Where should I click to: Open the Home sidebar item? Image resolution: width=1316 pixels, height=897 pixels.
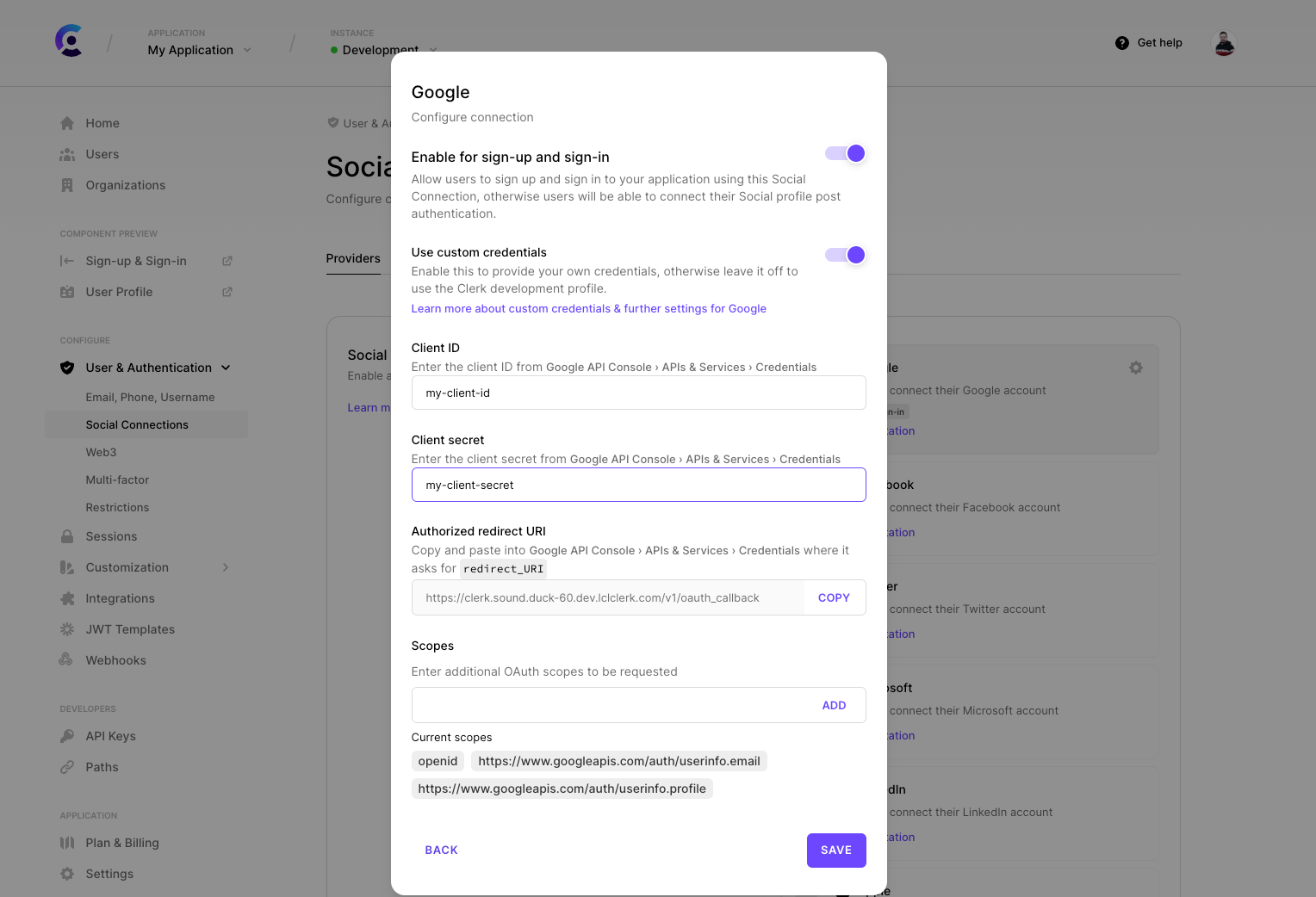tap(102, 123)
